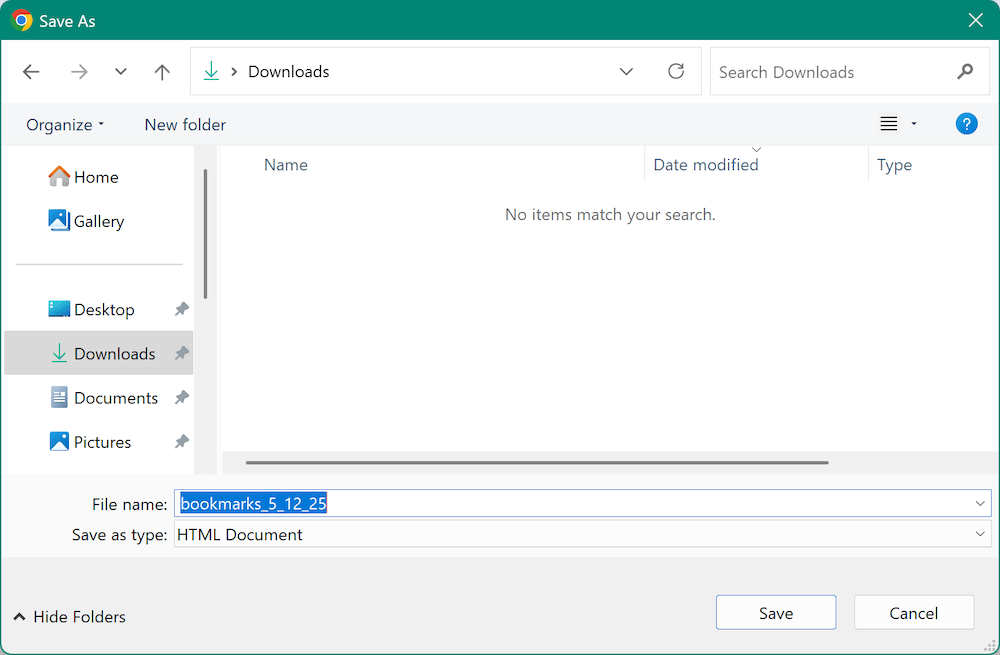Navigate back using the back arrow

(x=30, y=71)
